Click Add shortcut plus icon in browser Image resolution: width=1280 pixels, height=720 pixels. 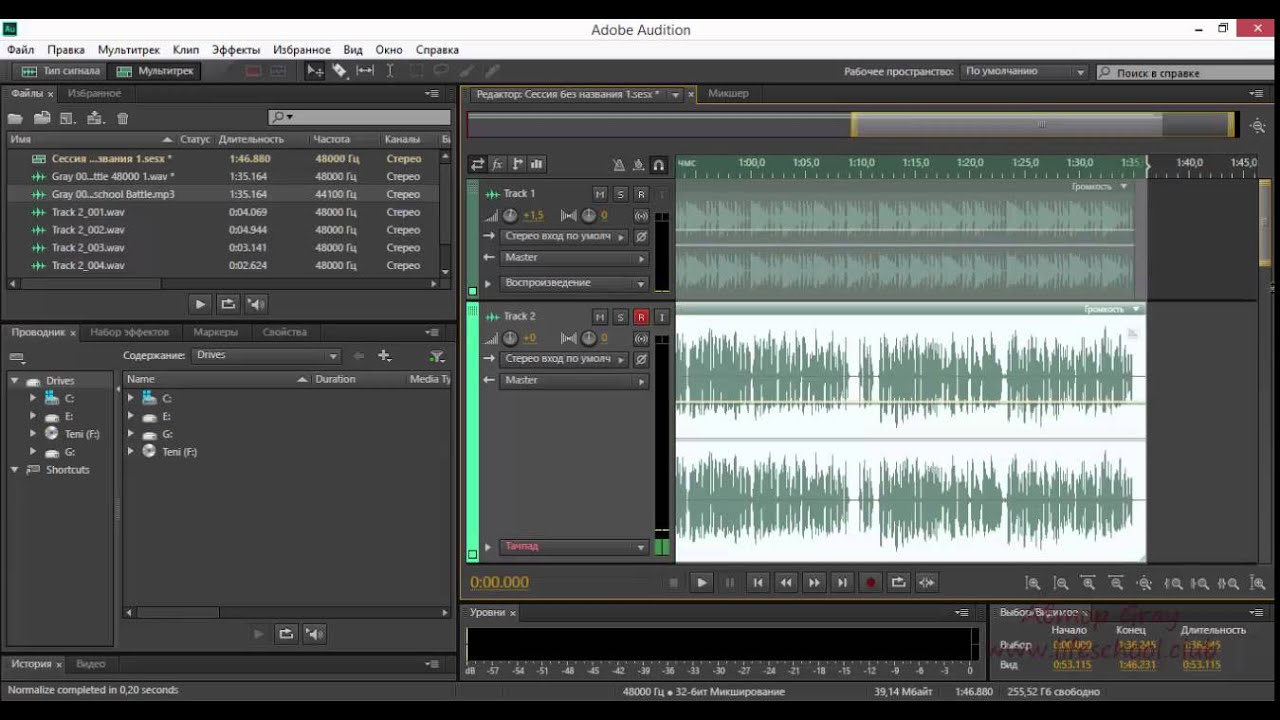[x=384, y=356]
